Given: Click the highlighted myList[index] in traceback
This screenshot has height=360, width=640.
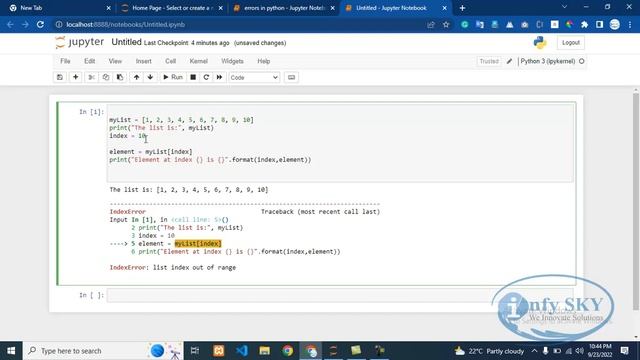Looking at the screenshot, I should [198, 244].
